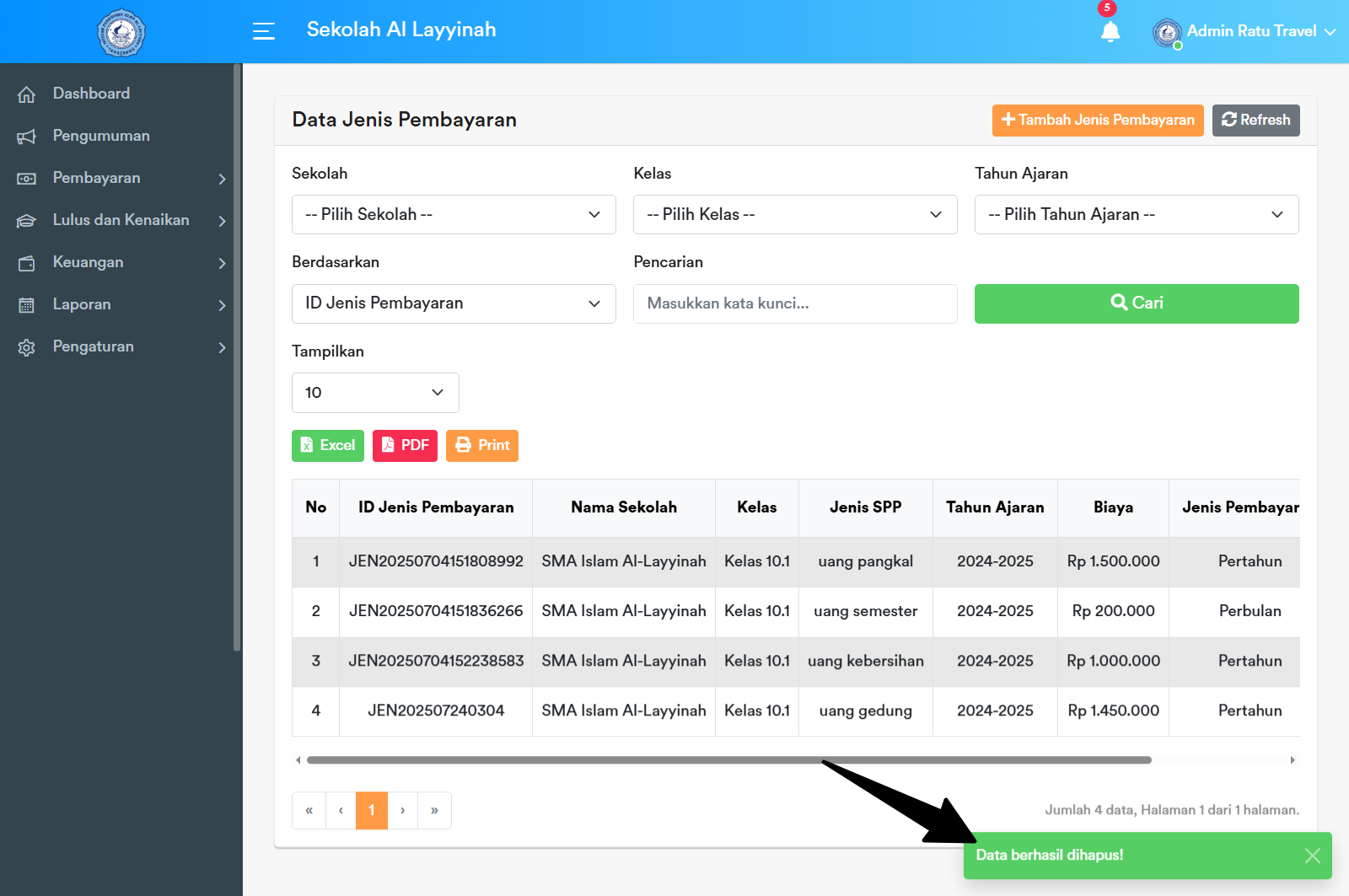The image size is (1349, 896).
Task: Click the notification bell icon
Action: click(x=1110, y=32)
